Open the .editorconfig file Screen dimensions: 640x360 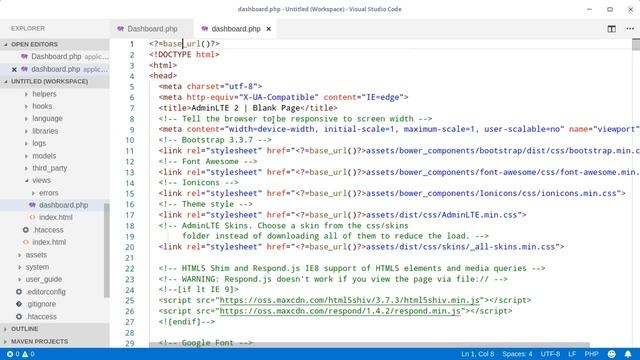coord(46,292)
